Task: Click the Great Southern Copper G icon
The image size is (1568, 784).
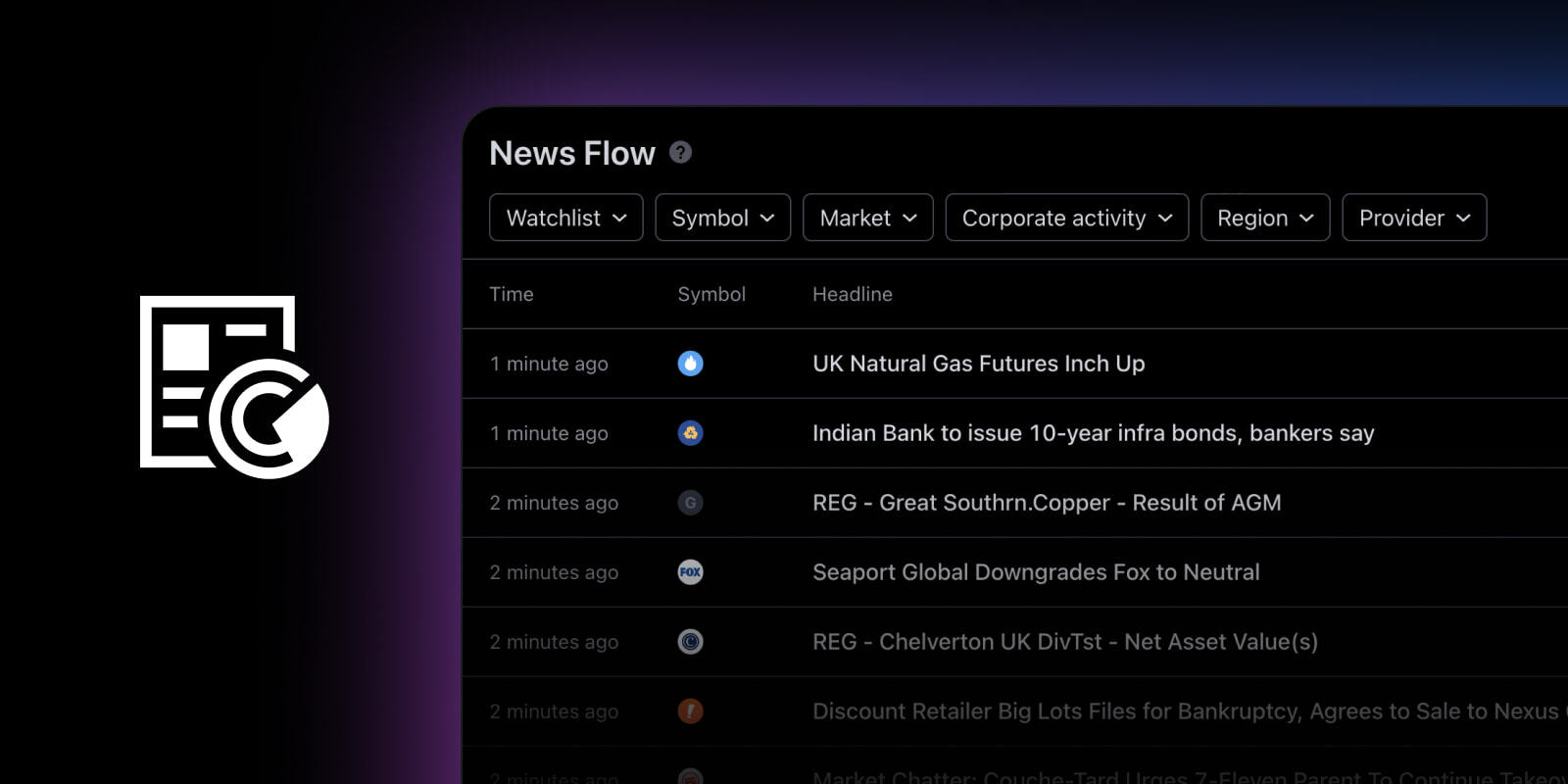Action: (x=690, y=503)
